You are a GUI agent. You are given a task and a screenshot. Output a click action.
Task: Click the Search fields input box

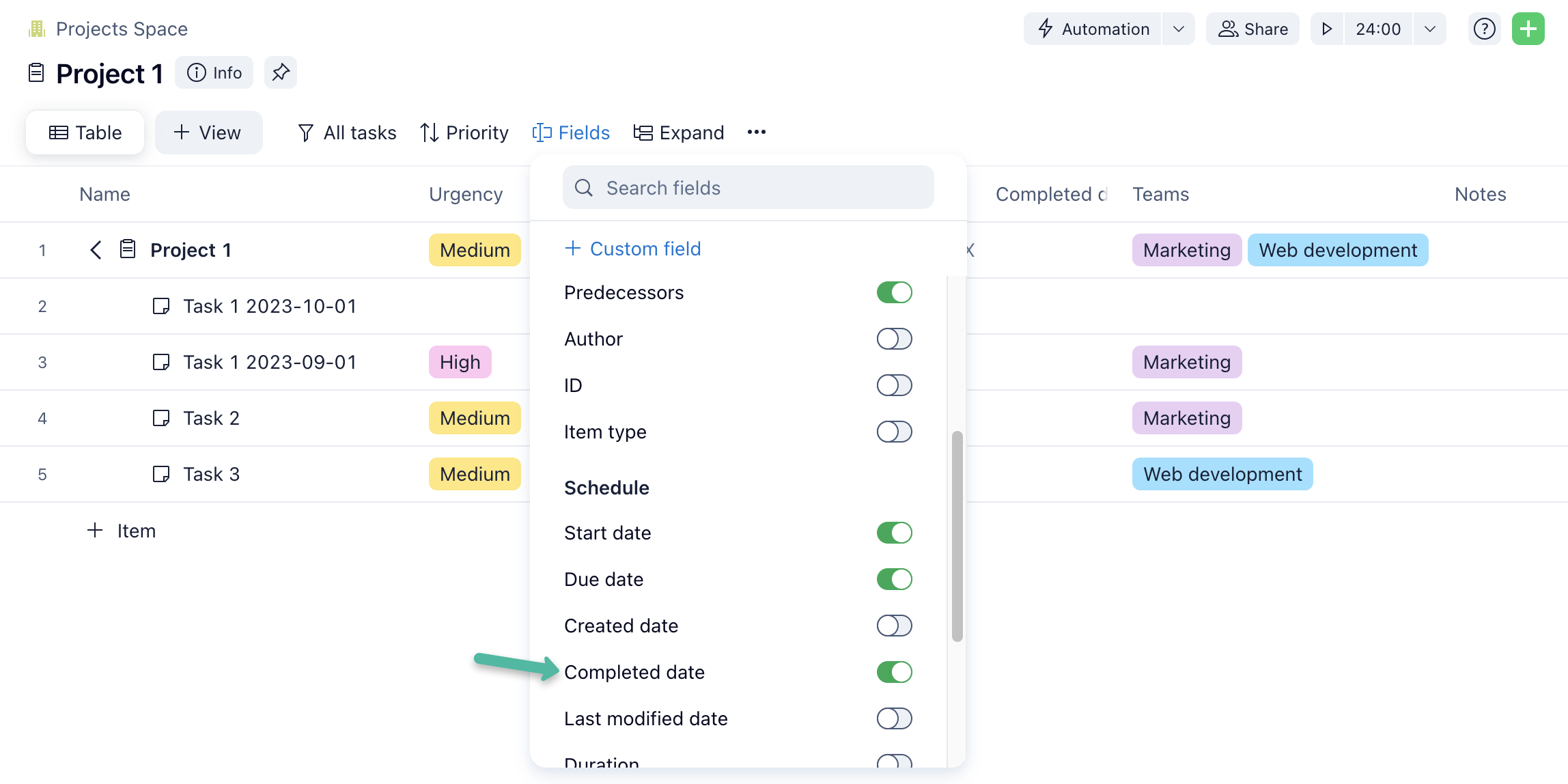pyautogui.click(x=748, y=188)
